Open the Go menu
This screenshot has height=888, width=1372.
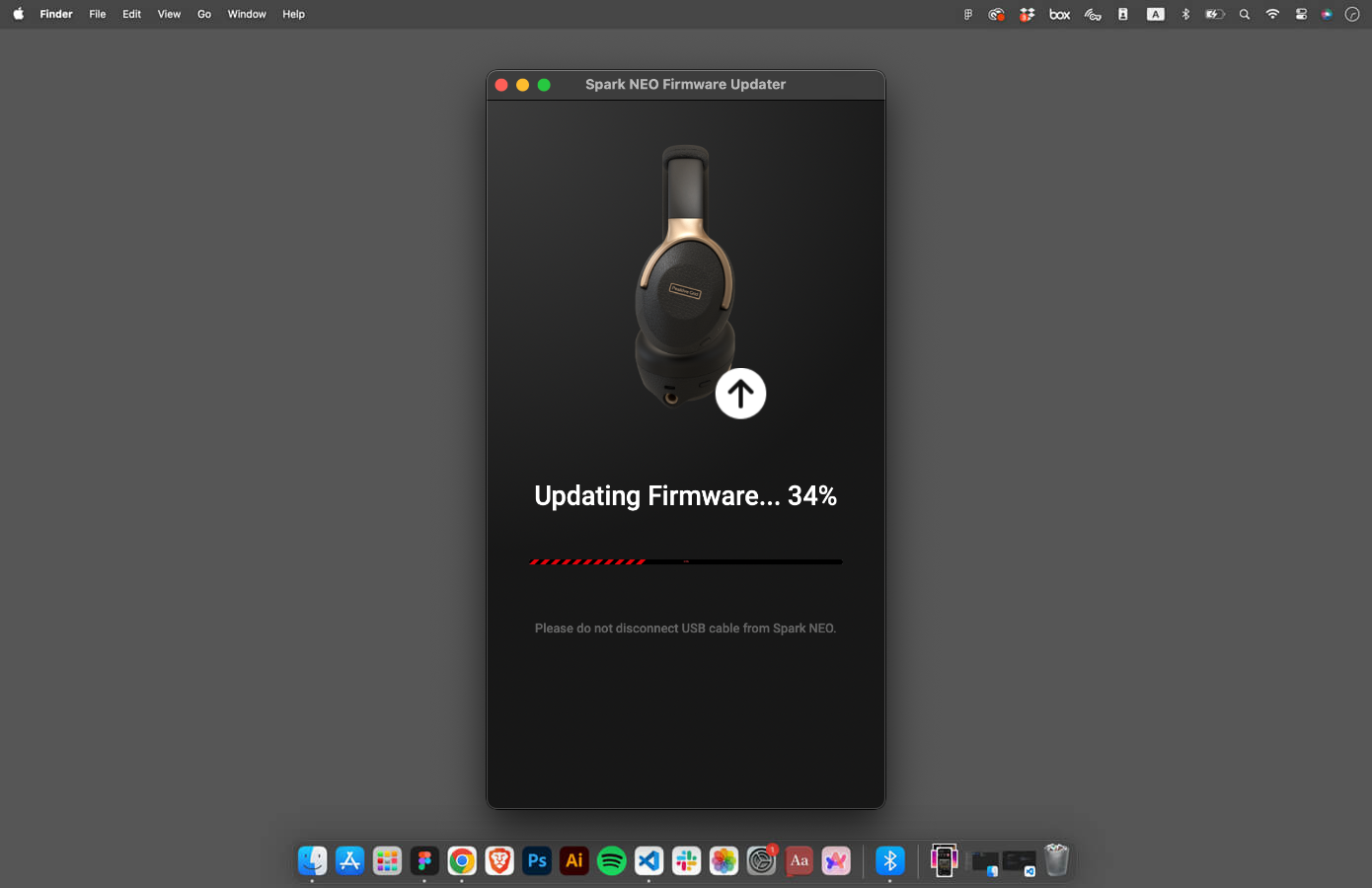(204, 14)
